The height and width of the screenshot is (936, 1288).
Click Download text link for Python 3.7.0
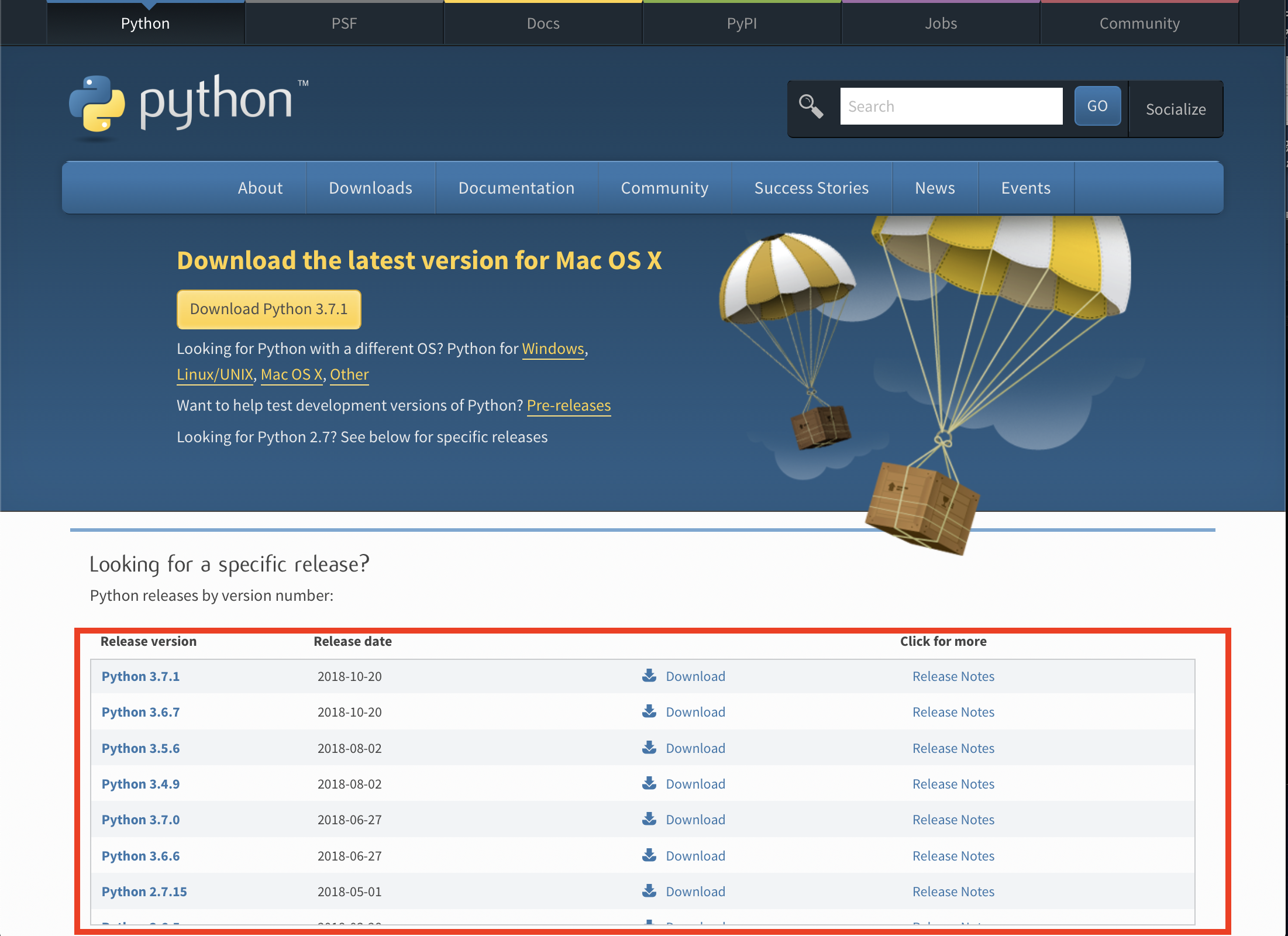pos(695,820)
